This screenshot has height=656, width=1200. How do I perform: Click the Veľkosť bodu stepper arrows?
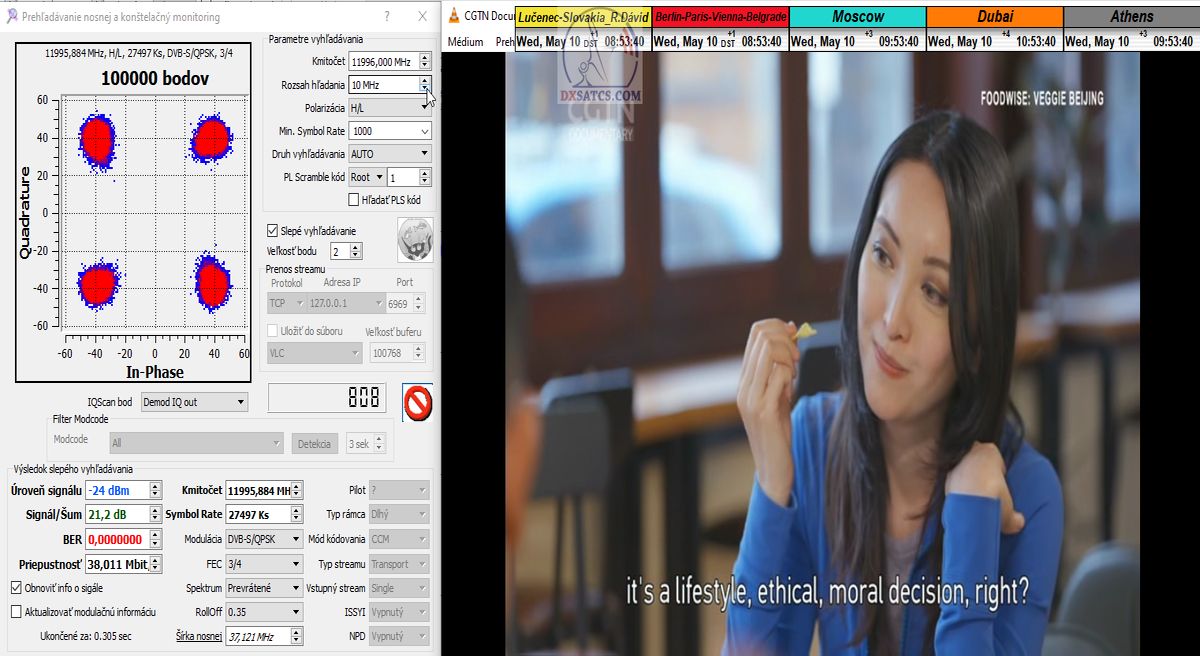pos(356,251)
